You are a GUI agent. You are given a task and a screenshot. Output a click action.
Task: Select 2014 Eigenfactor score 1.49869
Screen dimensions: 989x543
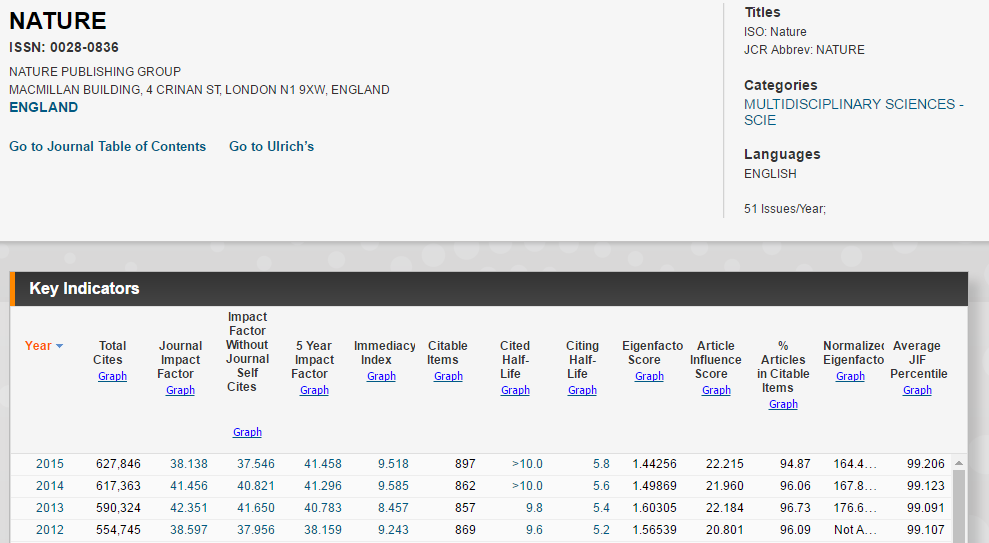click(655, 486)
